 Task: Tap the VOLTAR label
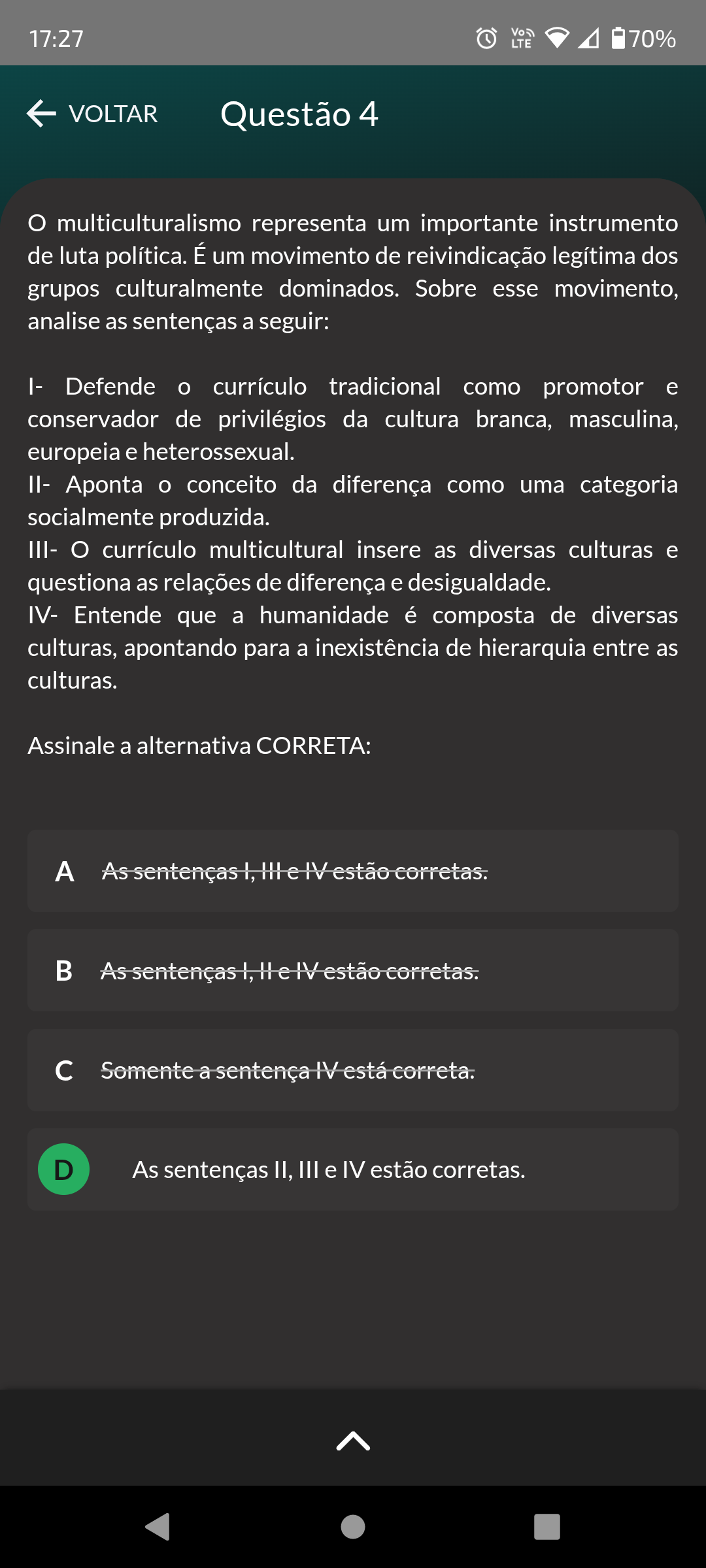tap(113, 114)
